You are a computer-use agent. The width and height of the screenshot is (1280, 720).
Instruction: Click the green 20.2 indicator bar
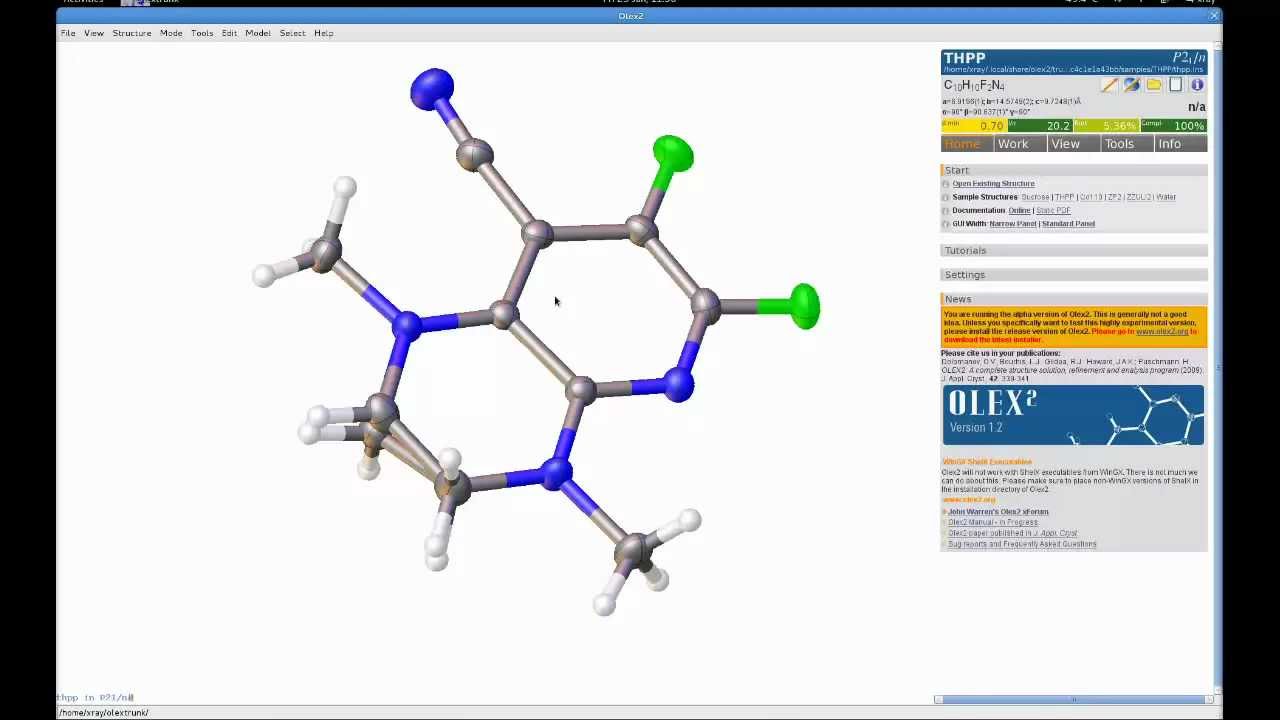[1040, 125]
